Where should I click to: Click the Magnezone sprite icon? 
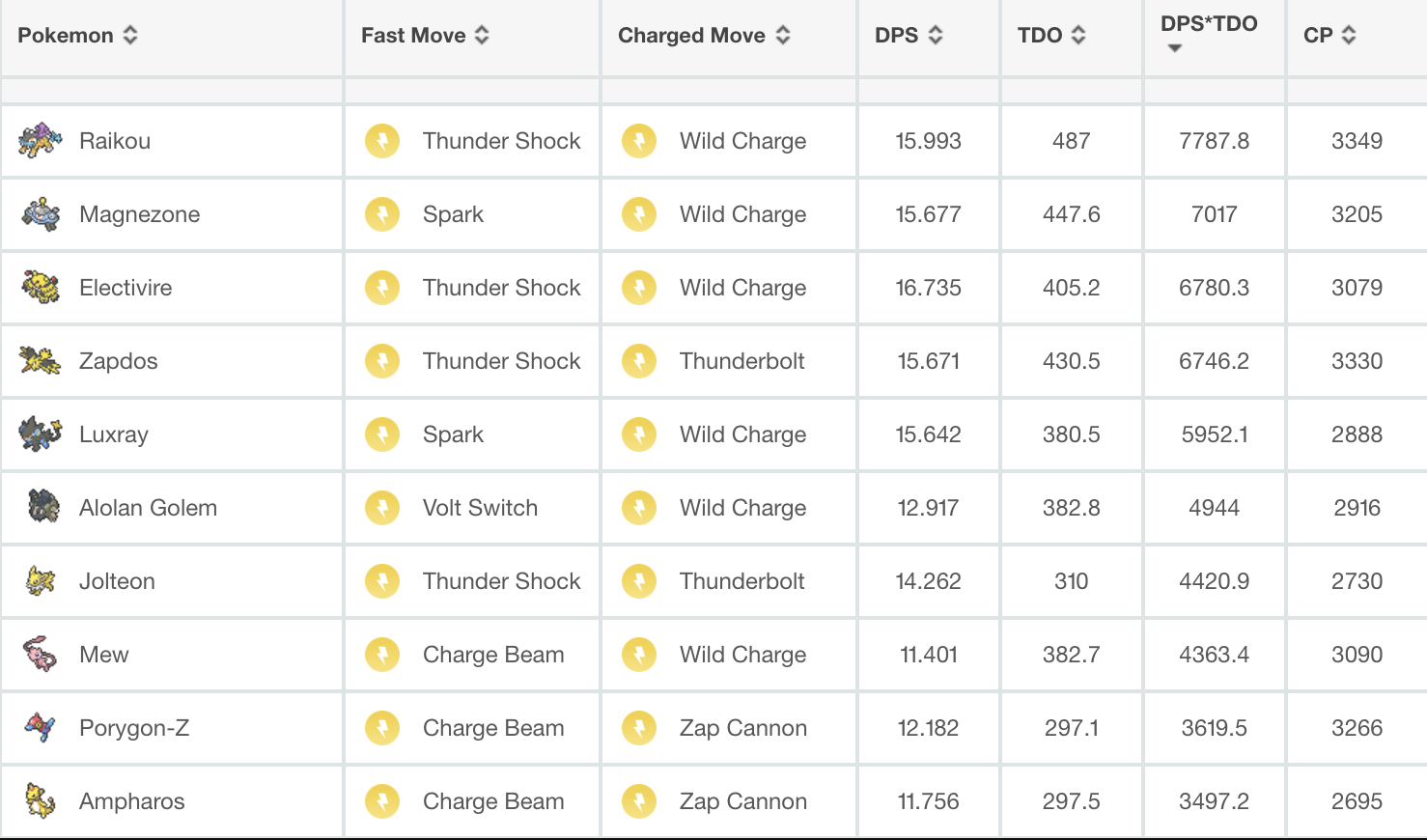click(x=41, y=214)
